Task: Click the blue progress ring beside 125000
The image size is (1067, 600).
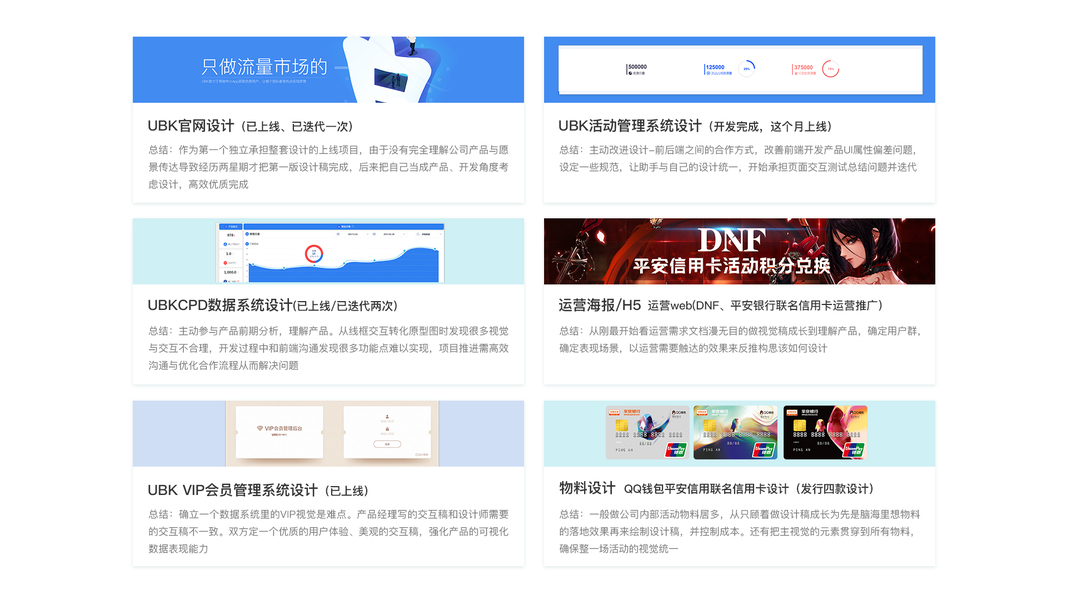Action: pos(746,69)
